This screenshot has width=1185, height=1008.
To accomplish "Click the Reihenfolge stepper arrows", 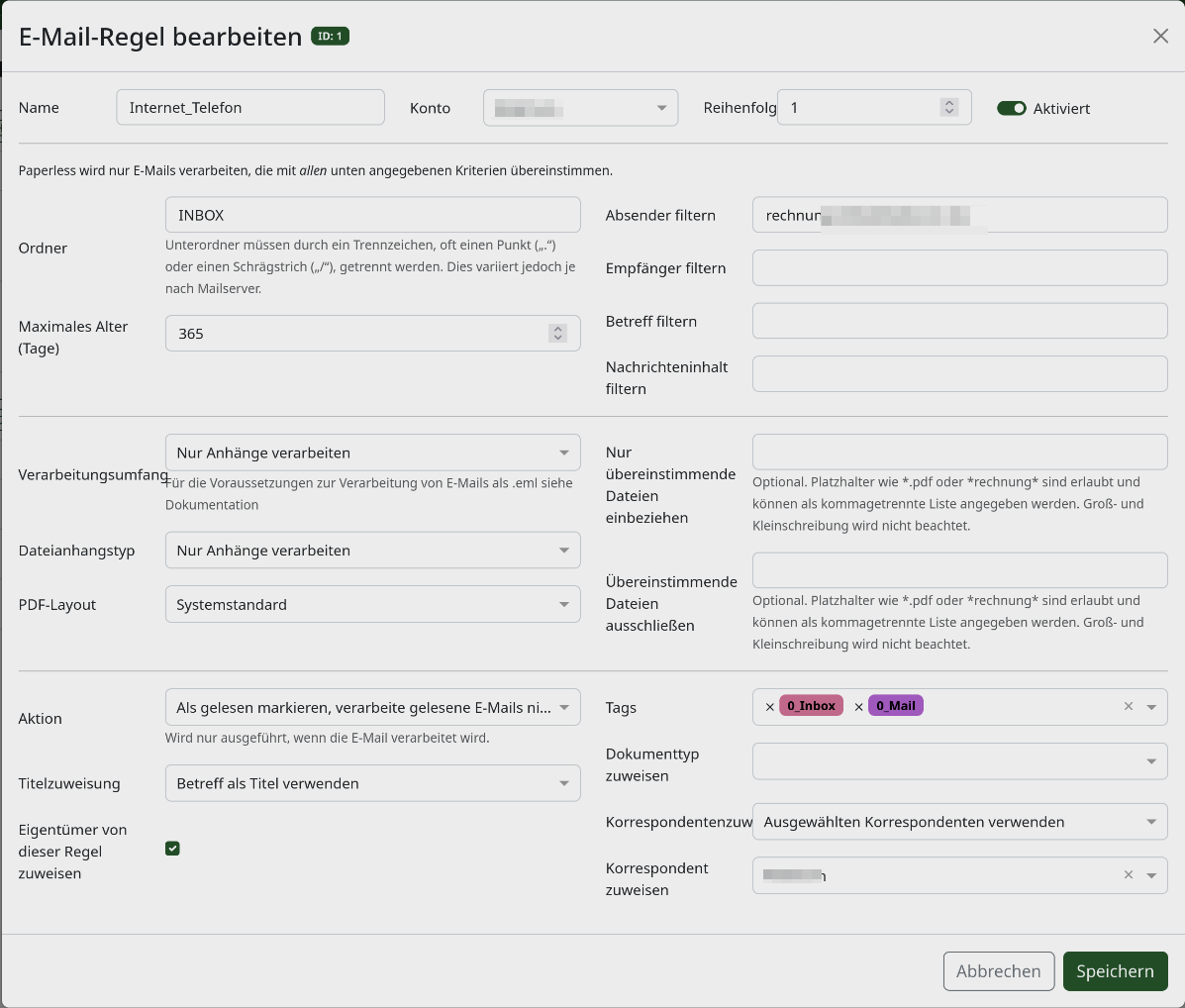I will click(949, 107).
